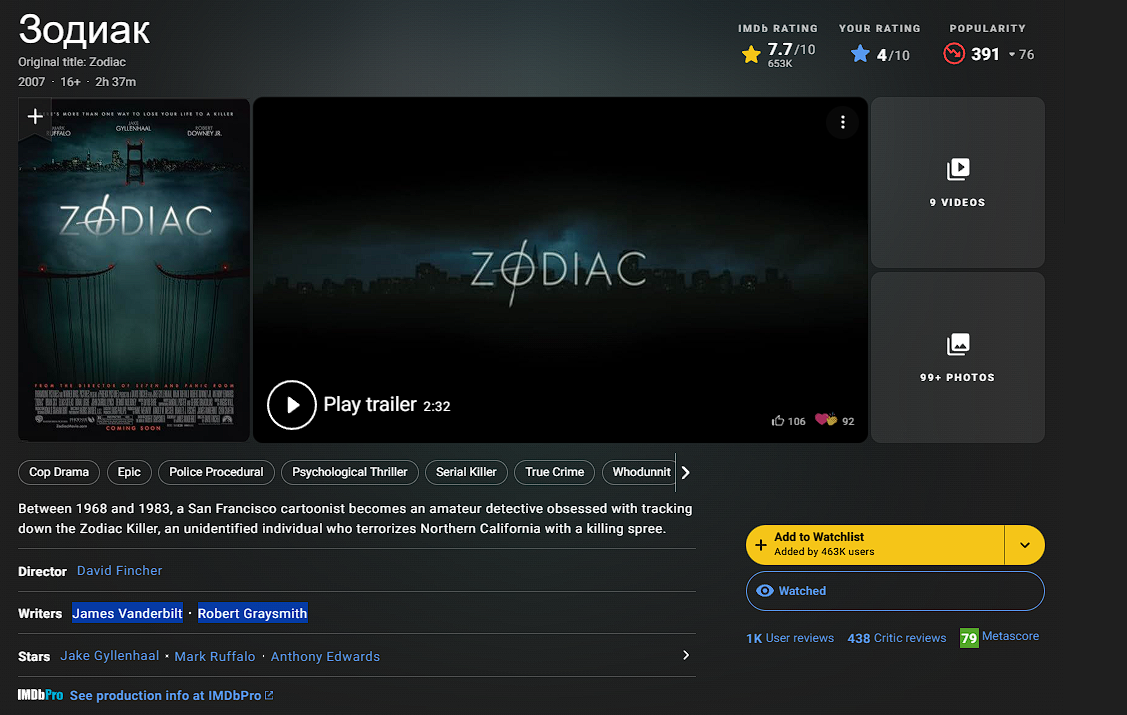Select the Serial Killer chip
Viewport: 1127px width, 715px height.
click(x=466, y=472)
